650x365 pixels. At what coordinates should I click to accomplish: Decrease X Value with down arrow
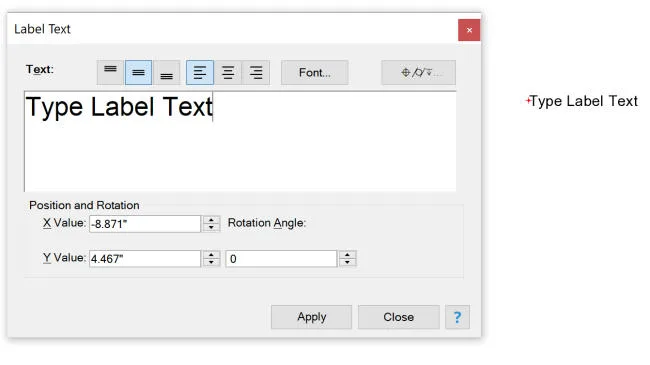(211, 228)
